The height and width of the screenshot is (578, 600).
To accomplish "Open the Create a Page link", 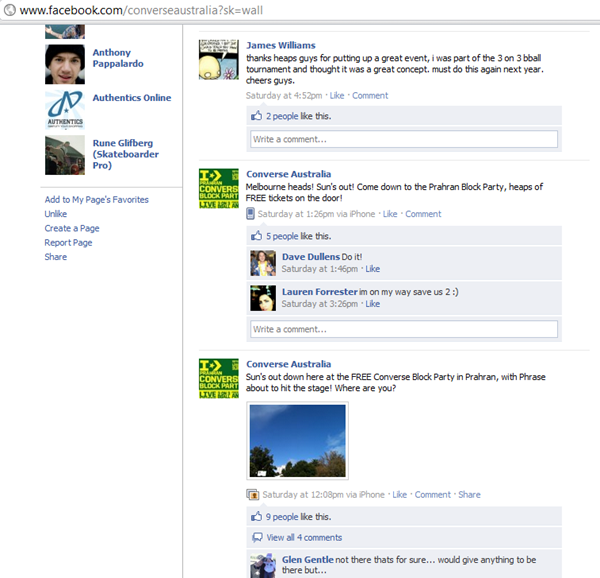I will pyautogui.click(x=72, y=228).
